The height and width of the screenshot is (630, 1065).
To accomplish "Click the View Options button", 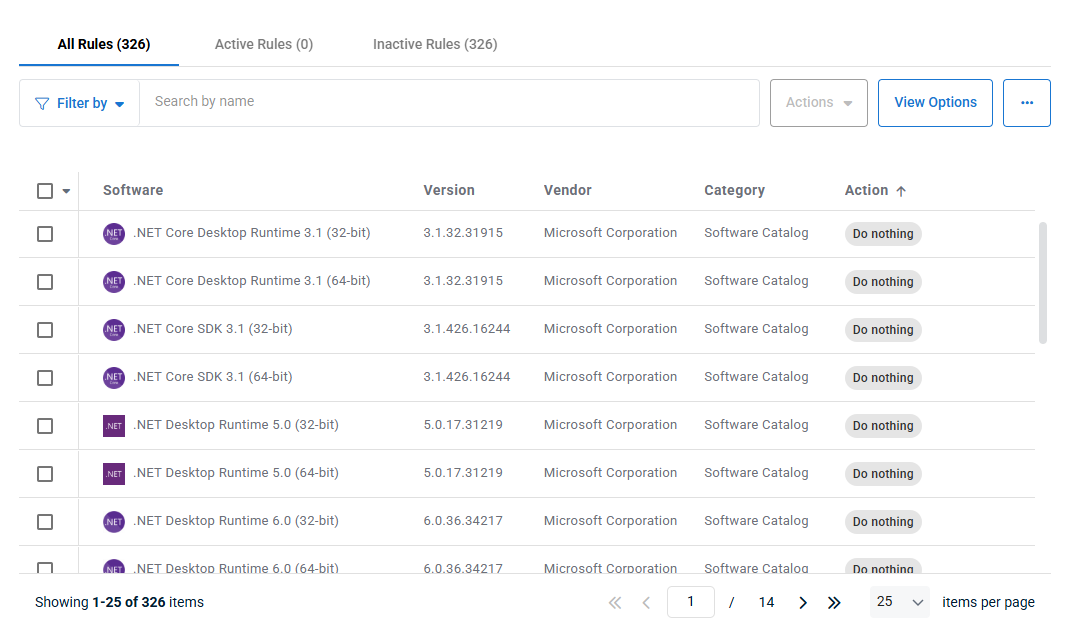I will [935, 103].
